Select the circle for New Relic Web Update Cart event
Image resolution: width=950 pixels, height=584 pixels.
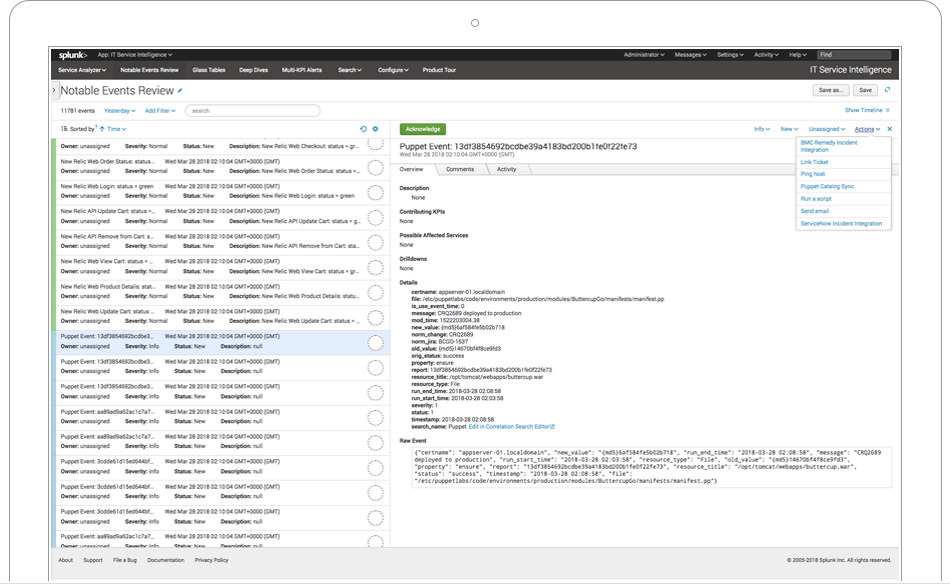point(376,317)
